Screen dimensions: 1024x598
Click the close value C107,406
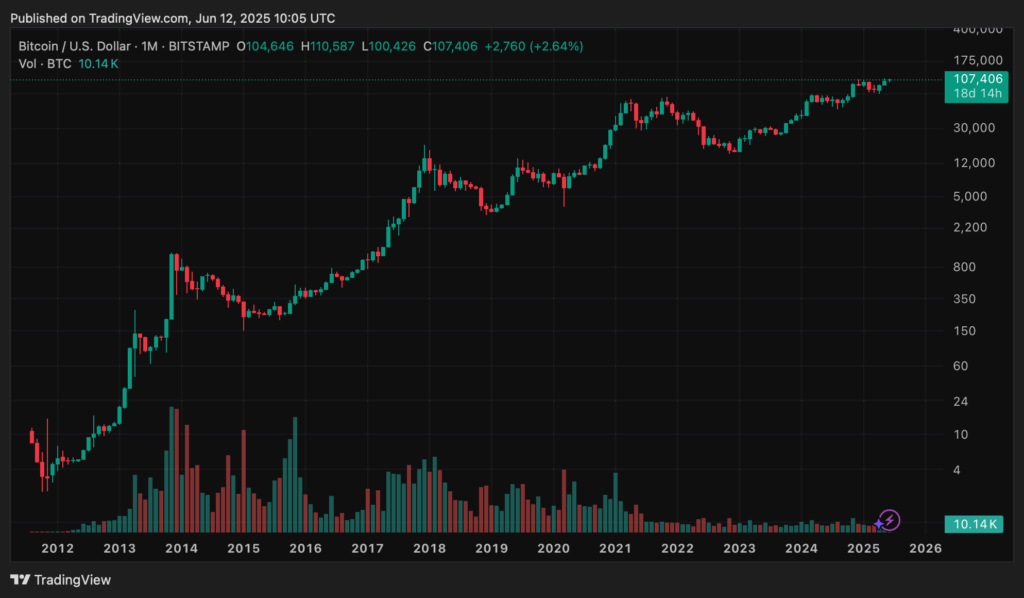click(450, 46)
